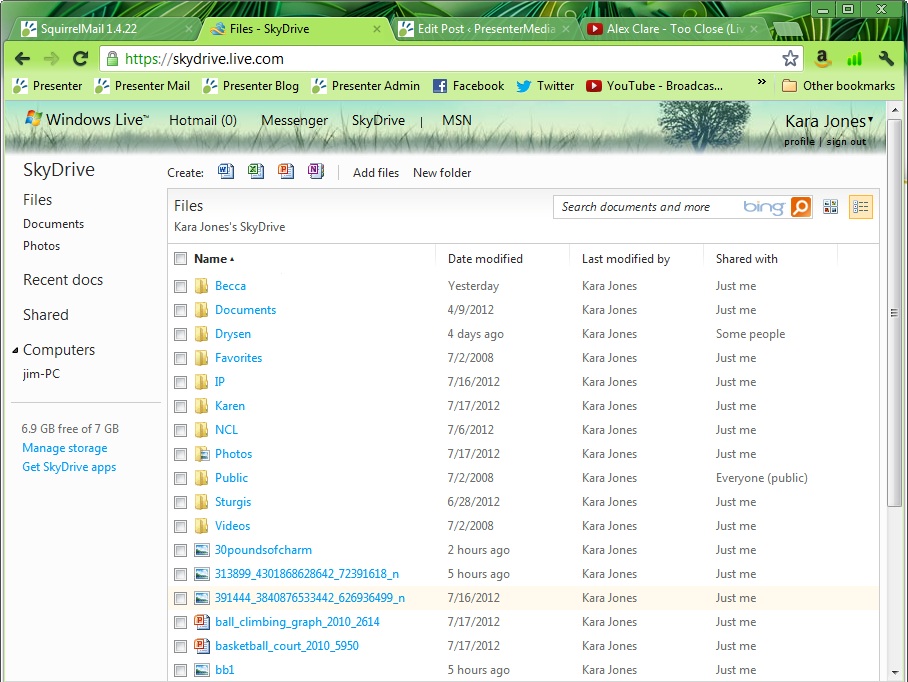The height and width of the screenshot is (682, 908).
Task: Open the Facebook bookmark
Action: pos(469,86)
